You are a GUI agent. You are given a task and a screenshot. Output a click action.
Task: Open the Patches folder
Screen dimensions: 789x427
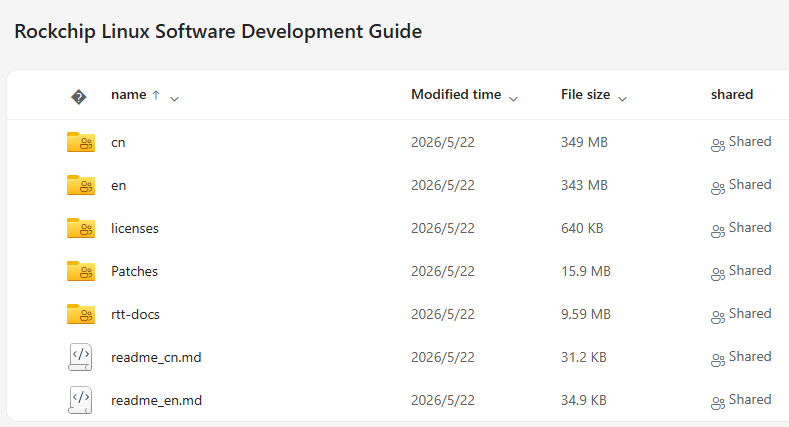(x=134, y=272)
